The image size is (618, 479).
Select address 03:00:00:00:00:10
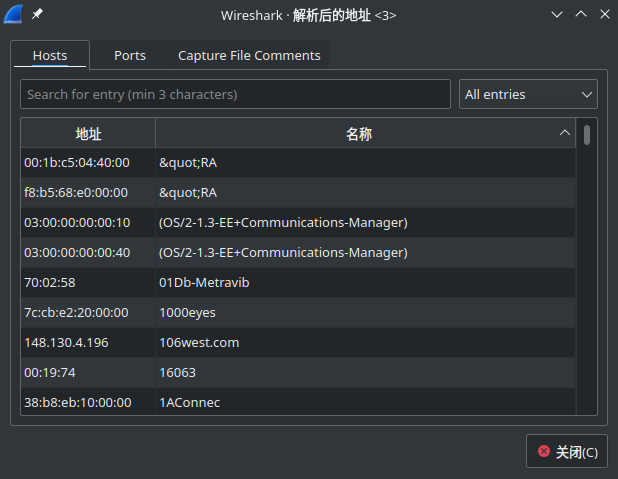pos(77,222)
